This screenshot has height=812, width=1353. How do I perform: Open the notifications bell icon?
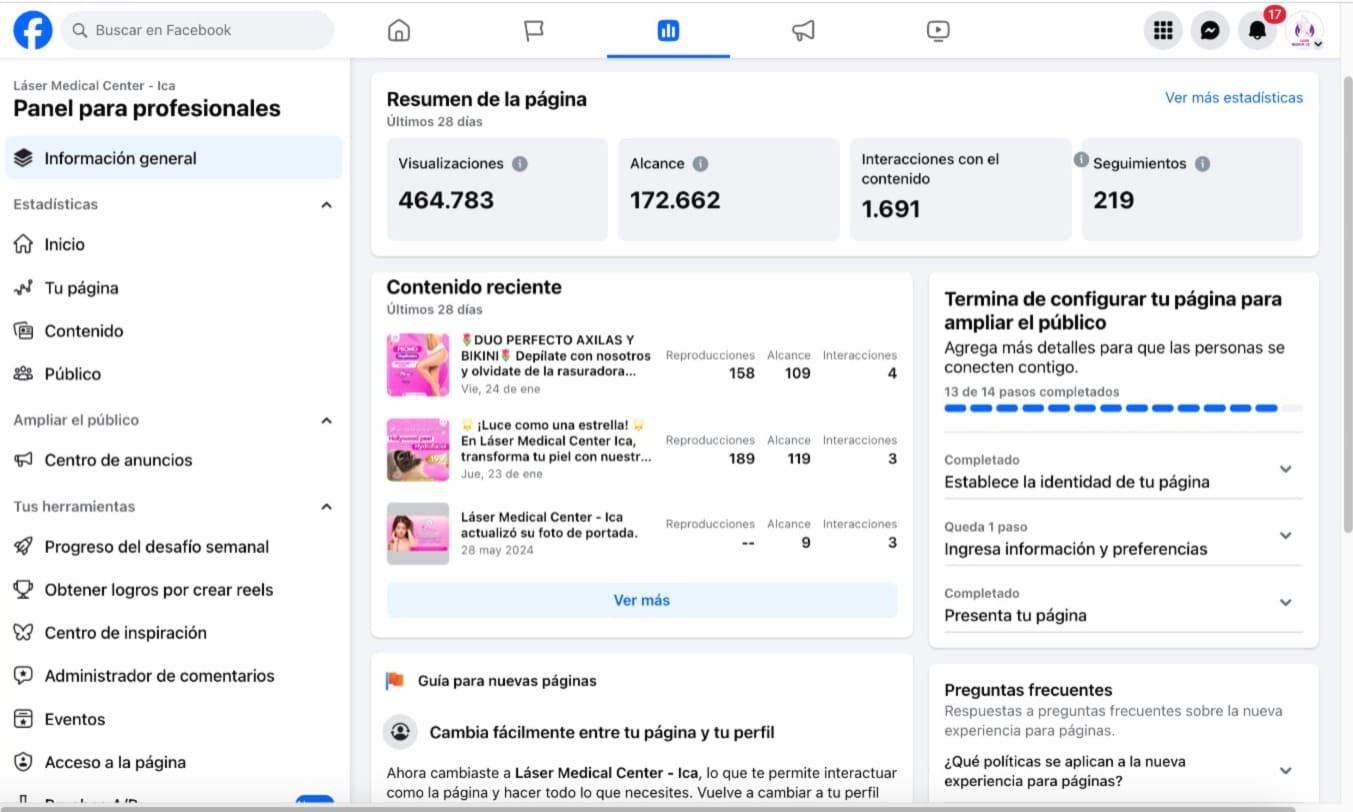click(x=1257, y=31)
